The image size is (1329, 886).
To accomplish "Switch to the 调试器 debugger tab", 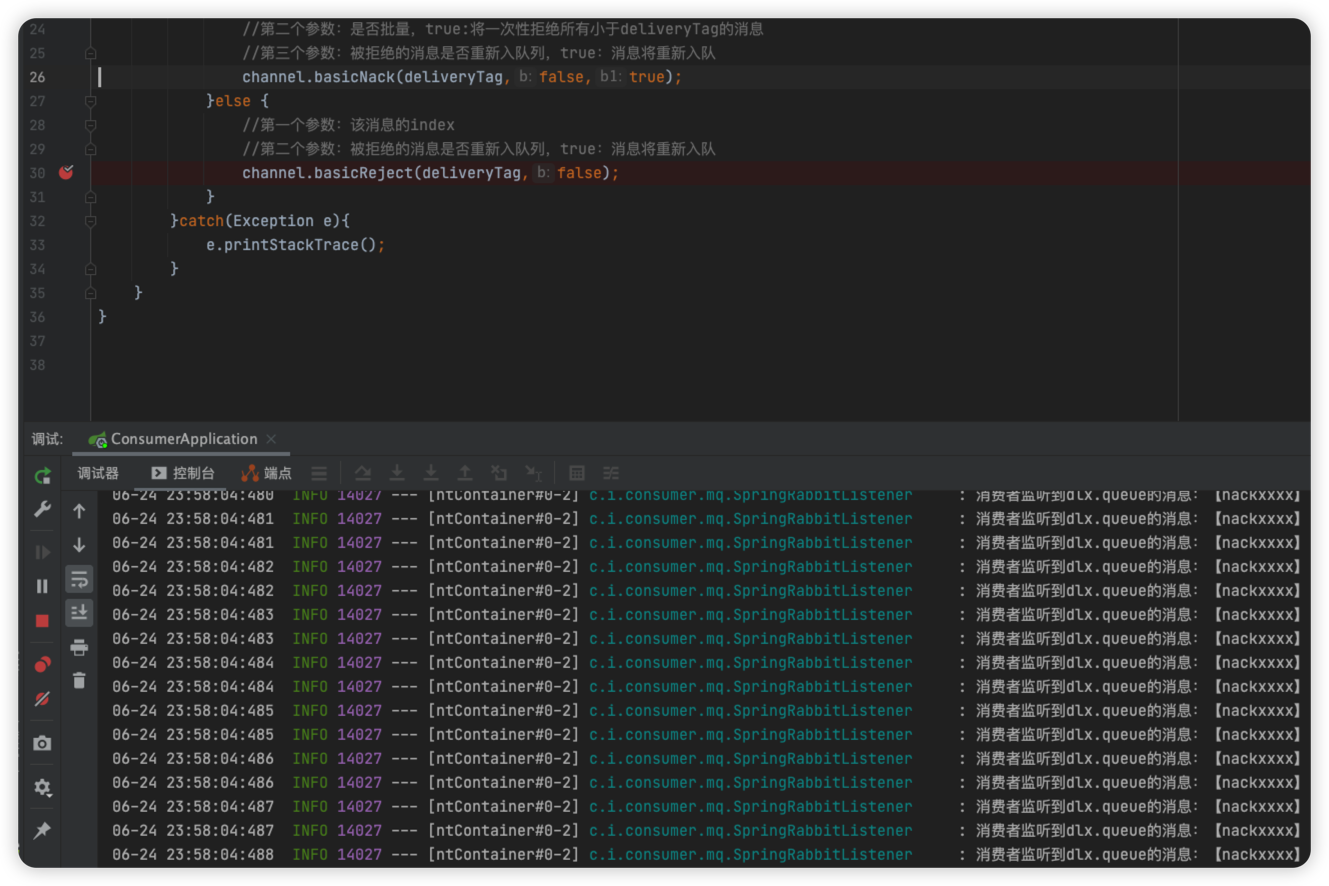I will (97, 472).
